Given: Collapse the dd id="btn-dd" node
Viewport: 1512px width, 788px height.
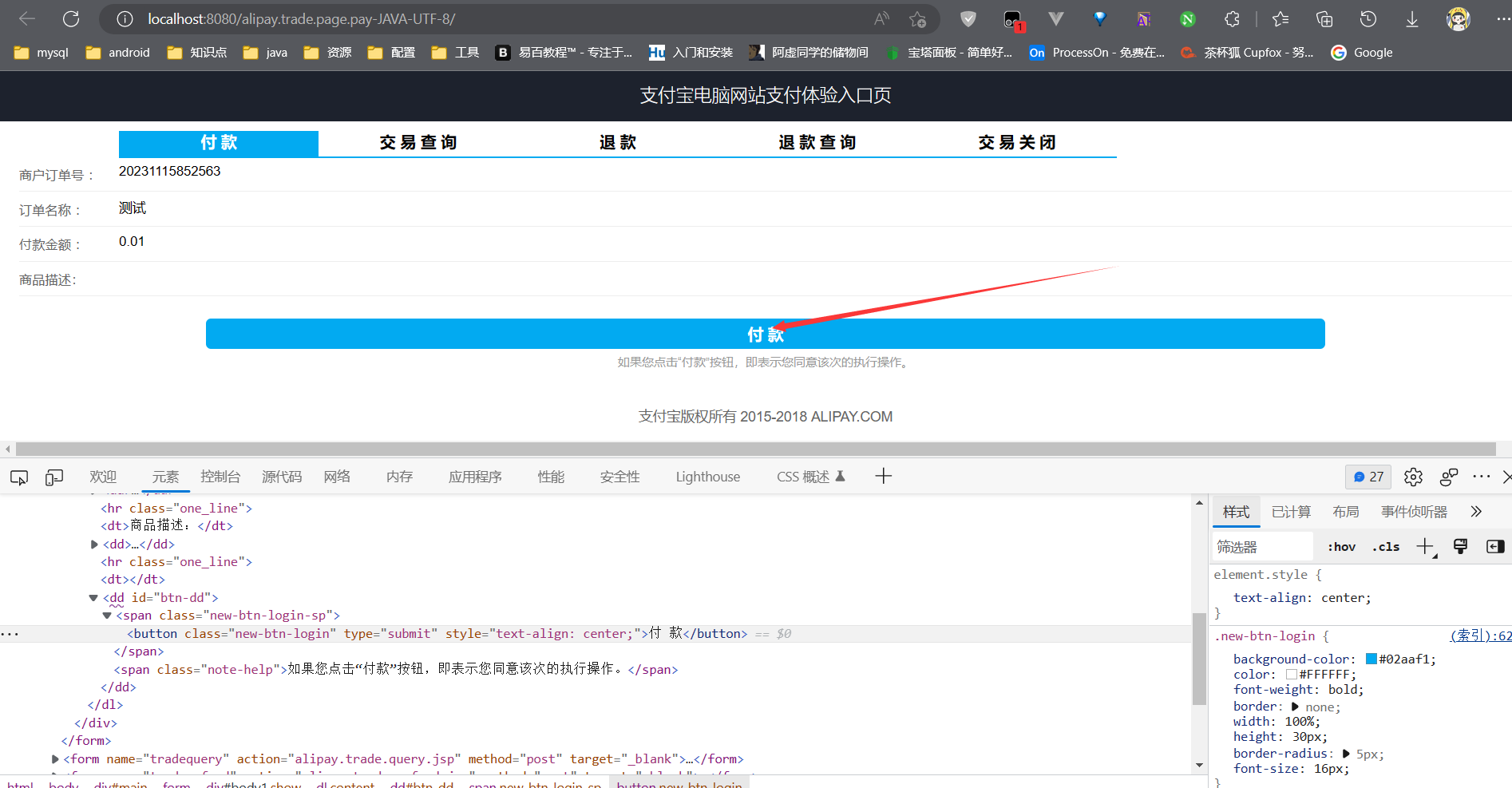Looking at the screenshot, I should (93, 598).
